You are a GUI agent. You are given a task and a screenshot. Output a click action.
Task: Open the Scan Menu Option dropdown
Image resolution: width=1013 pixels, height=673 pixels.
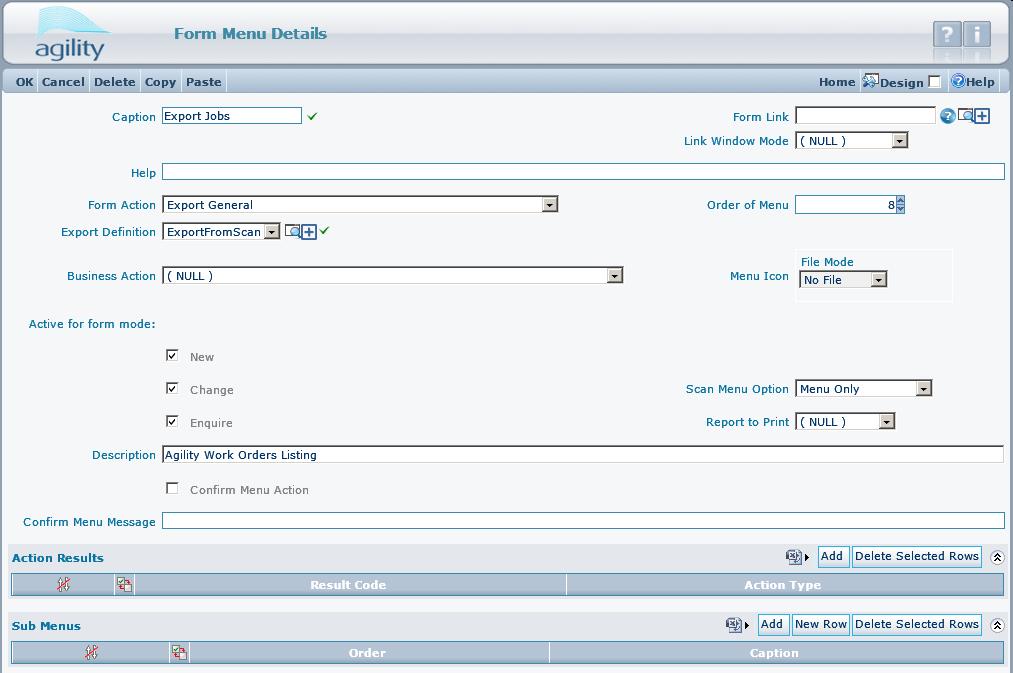(923, 389)
